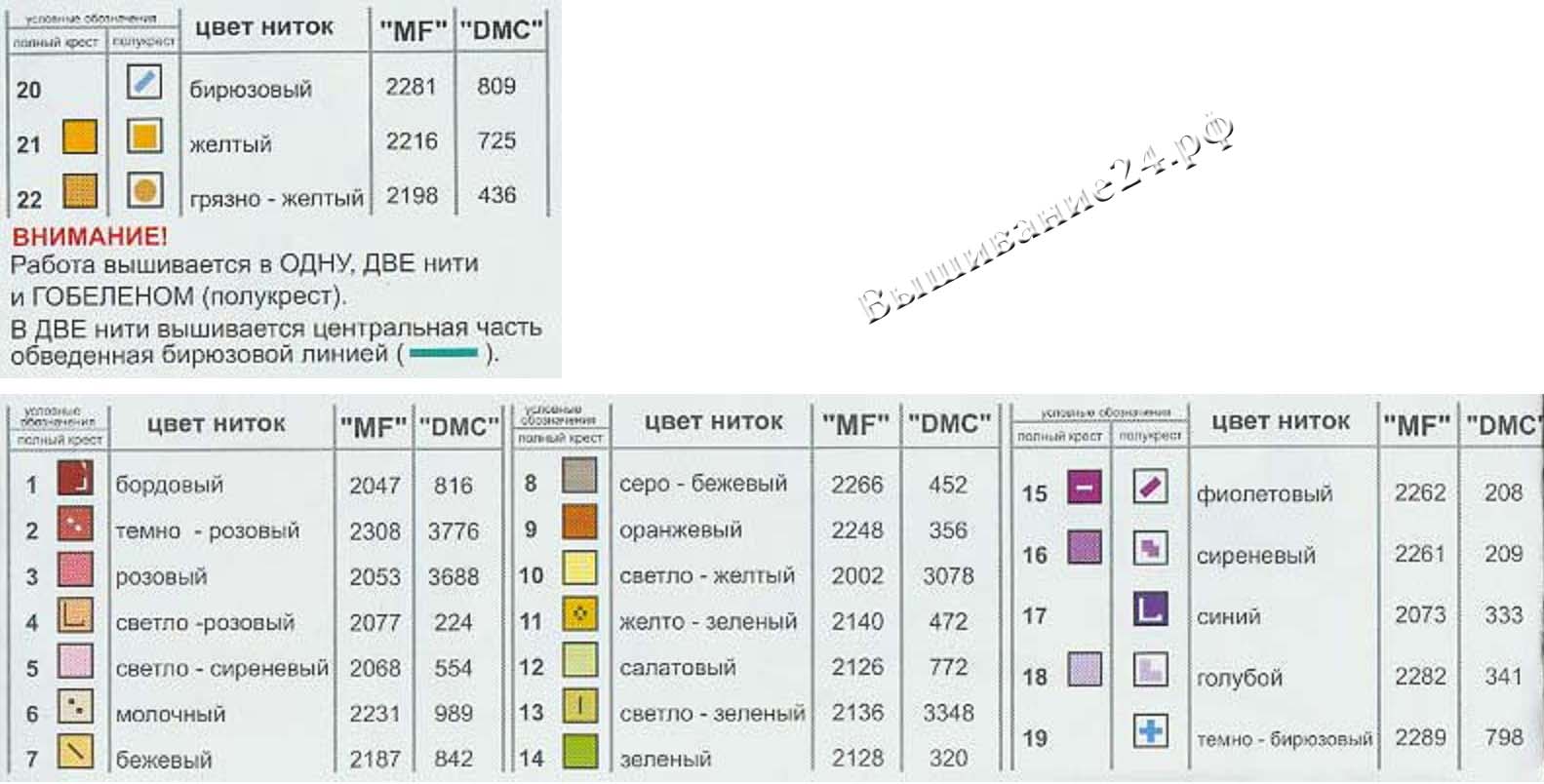Choose the светло-зеленый swatch in row 13
1544x784 pixels.
coord(578,706)
